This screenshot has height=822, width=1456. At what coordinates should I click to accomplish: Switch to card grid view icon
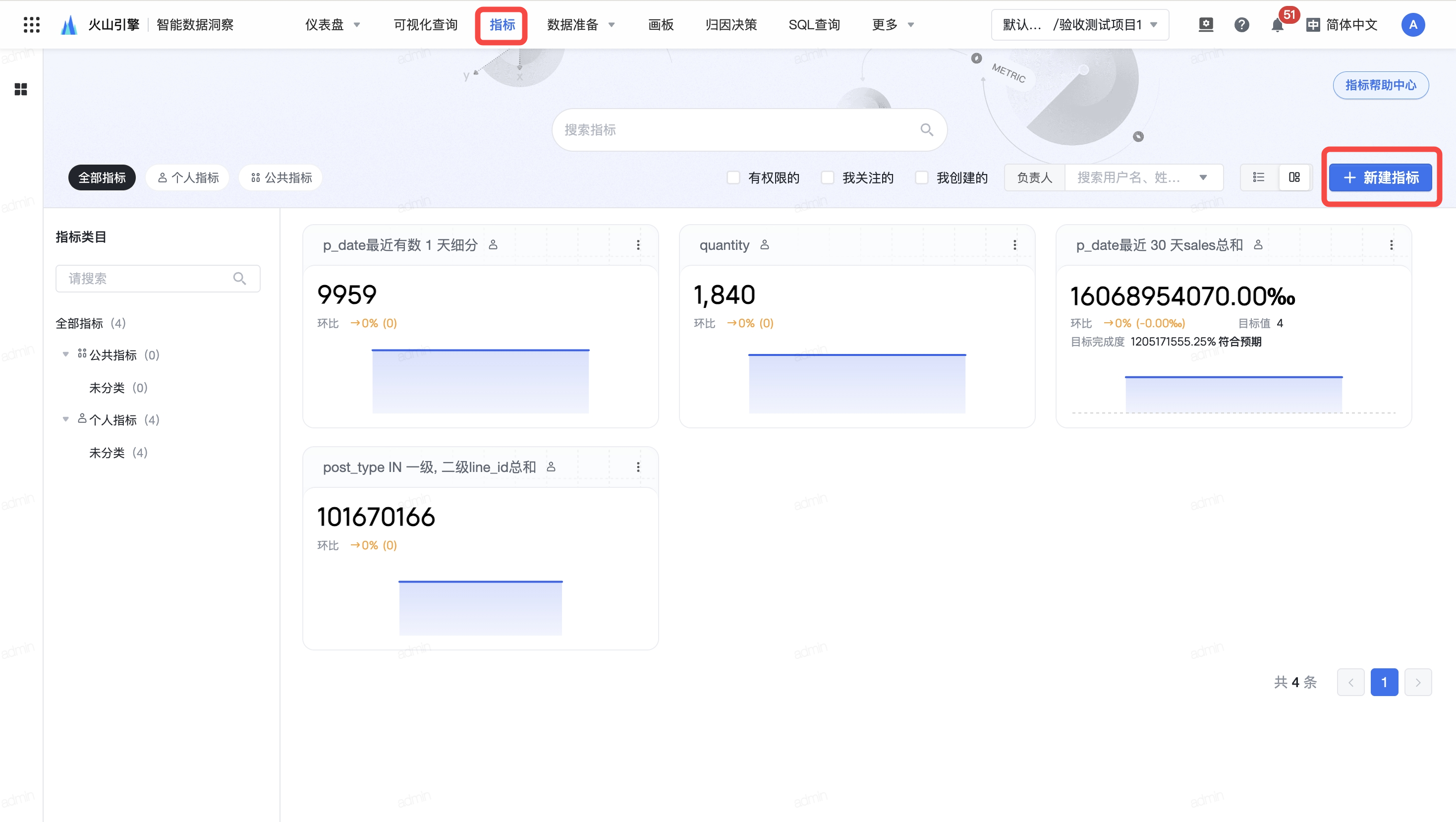(x=1294, y=177)
